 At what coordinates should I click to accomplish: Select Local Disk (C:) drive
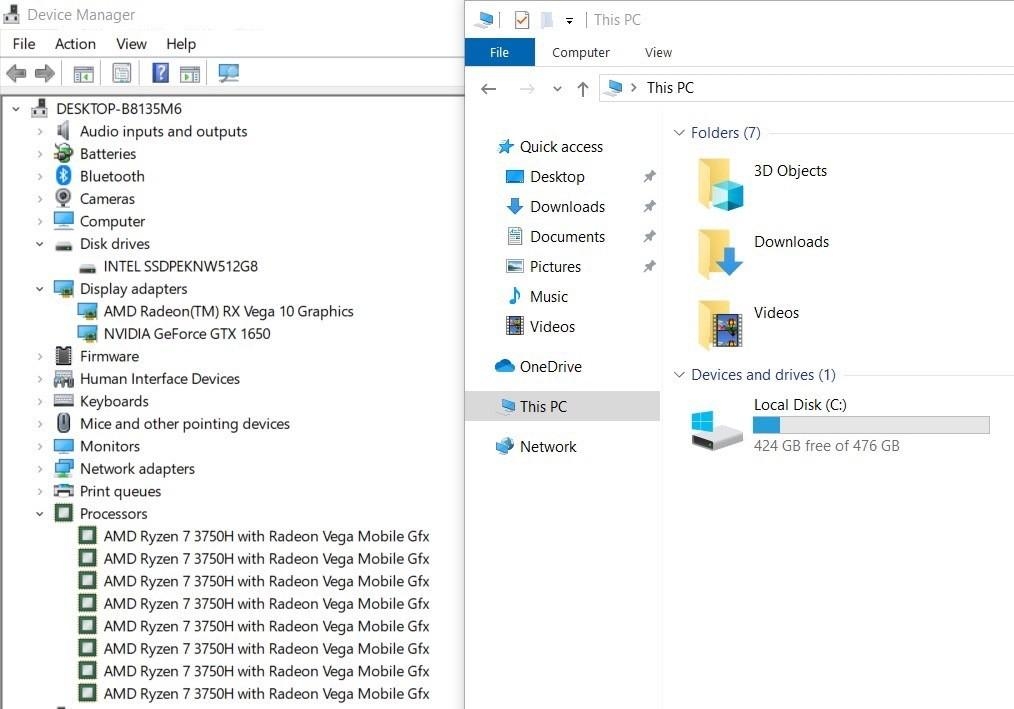pyautogui.click(x=799, y=405)
